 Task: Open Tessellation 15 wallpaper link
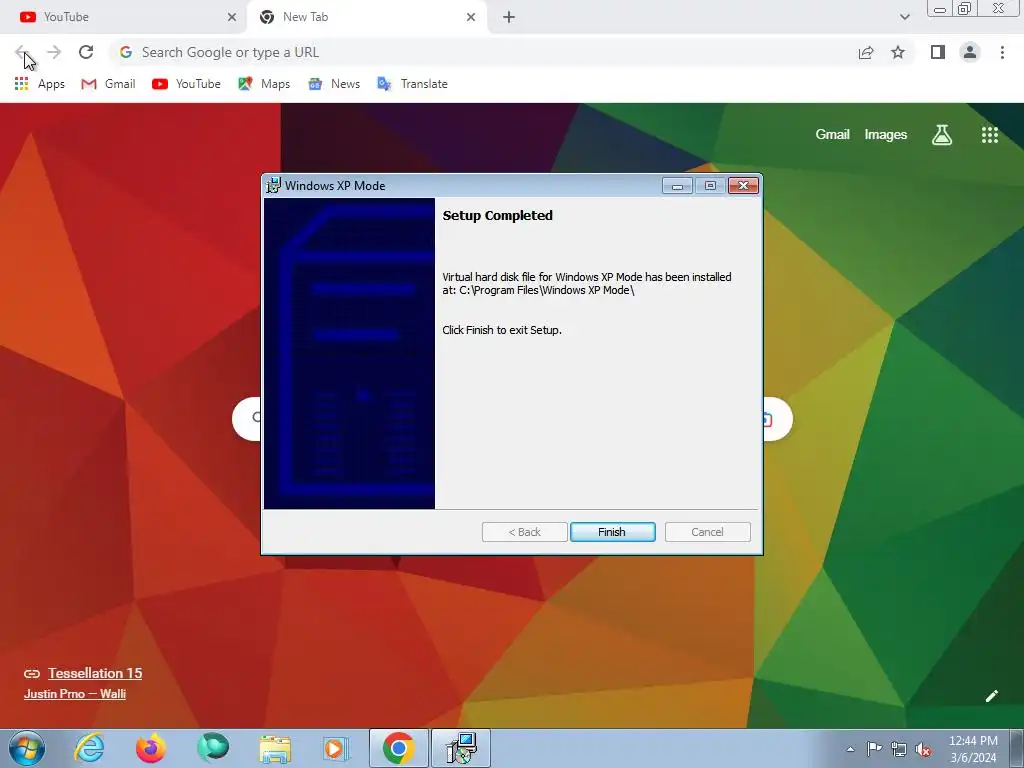pos(95,673)
